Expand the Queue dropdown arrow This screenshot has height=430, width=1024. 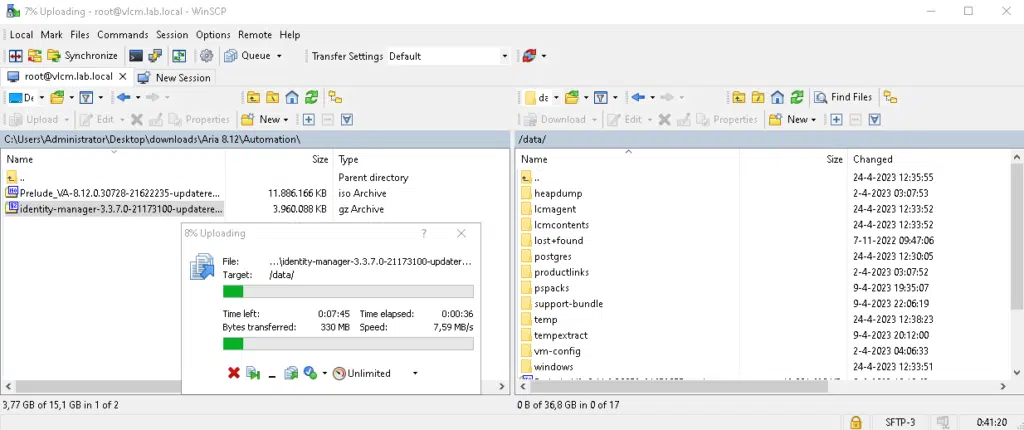pyautogui.click(x=279, y=56)
